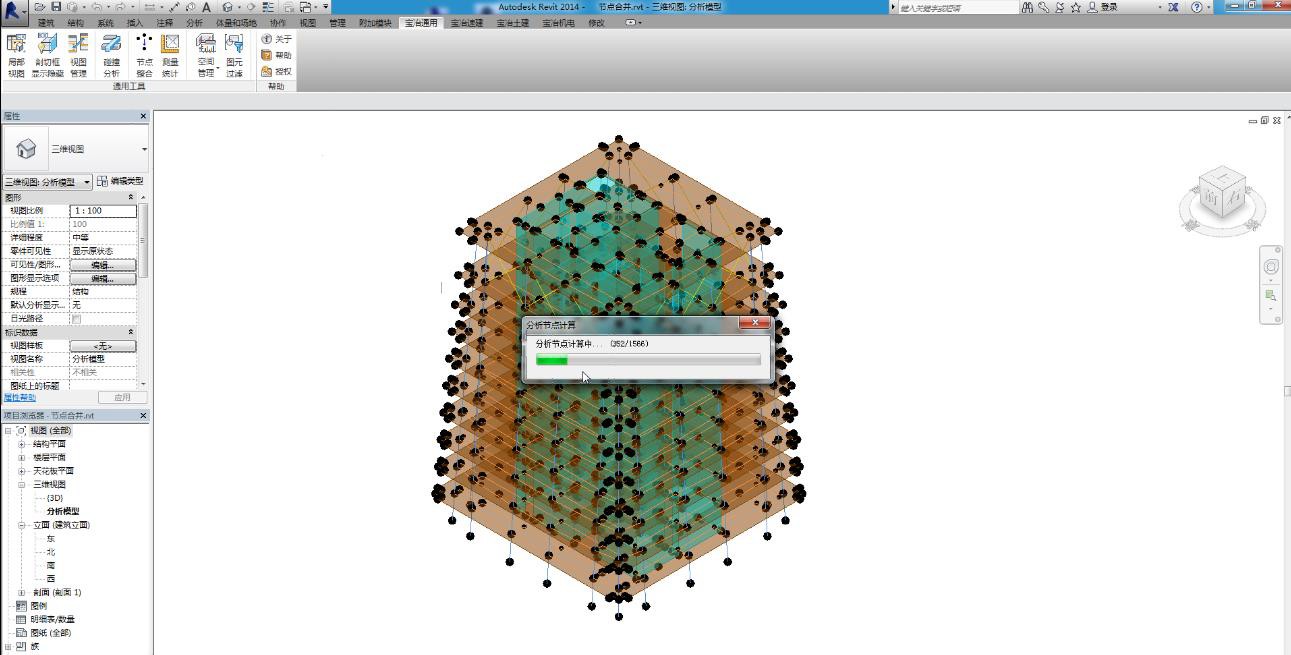This screenshot has height=655, width=1291.
Task: Click the 视图比例 1:100 input field
Action: pyautogui.click(x=102, y=211)
